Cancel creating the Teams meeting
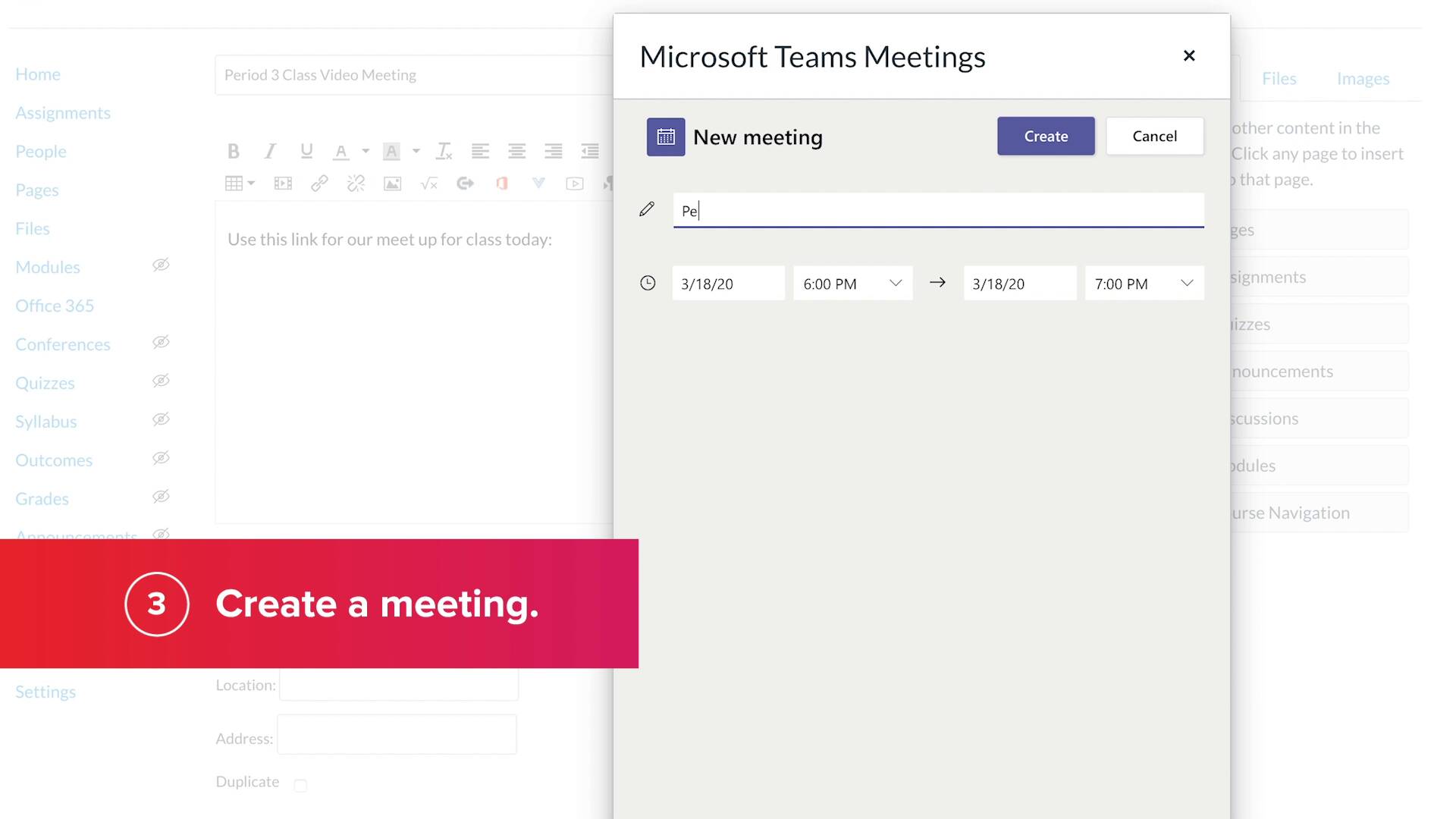1456x819 pixels. pos(1155,136)
